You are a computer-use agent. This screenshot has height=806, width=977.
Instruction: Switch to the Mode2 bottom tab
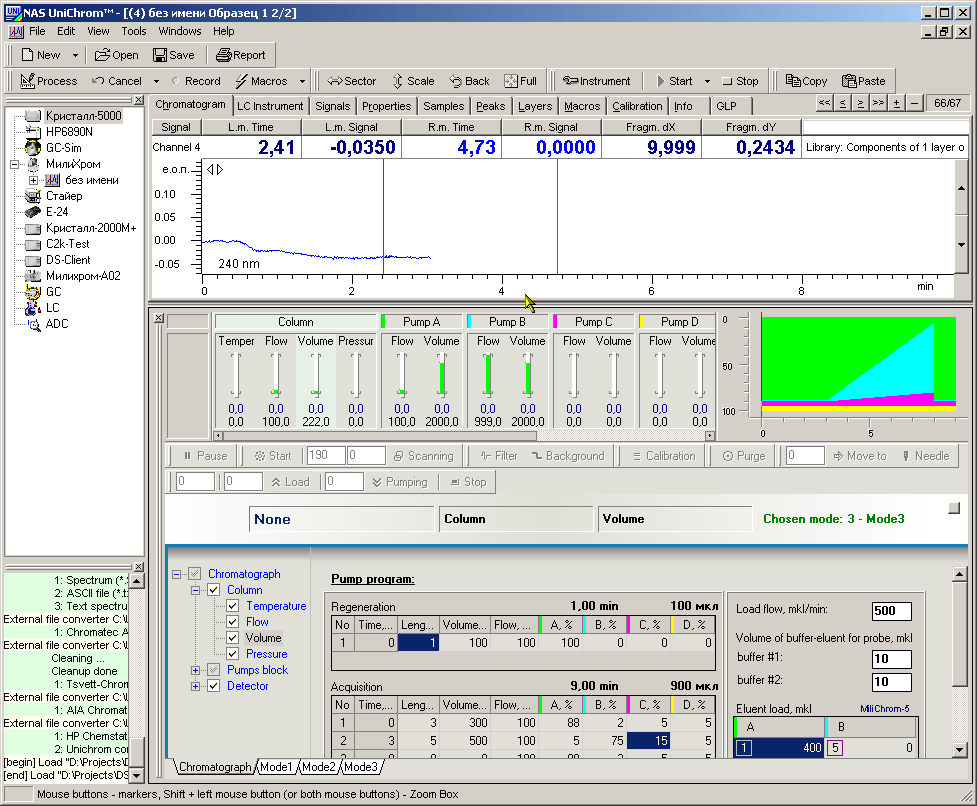(318, 767)
